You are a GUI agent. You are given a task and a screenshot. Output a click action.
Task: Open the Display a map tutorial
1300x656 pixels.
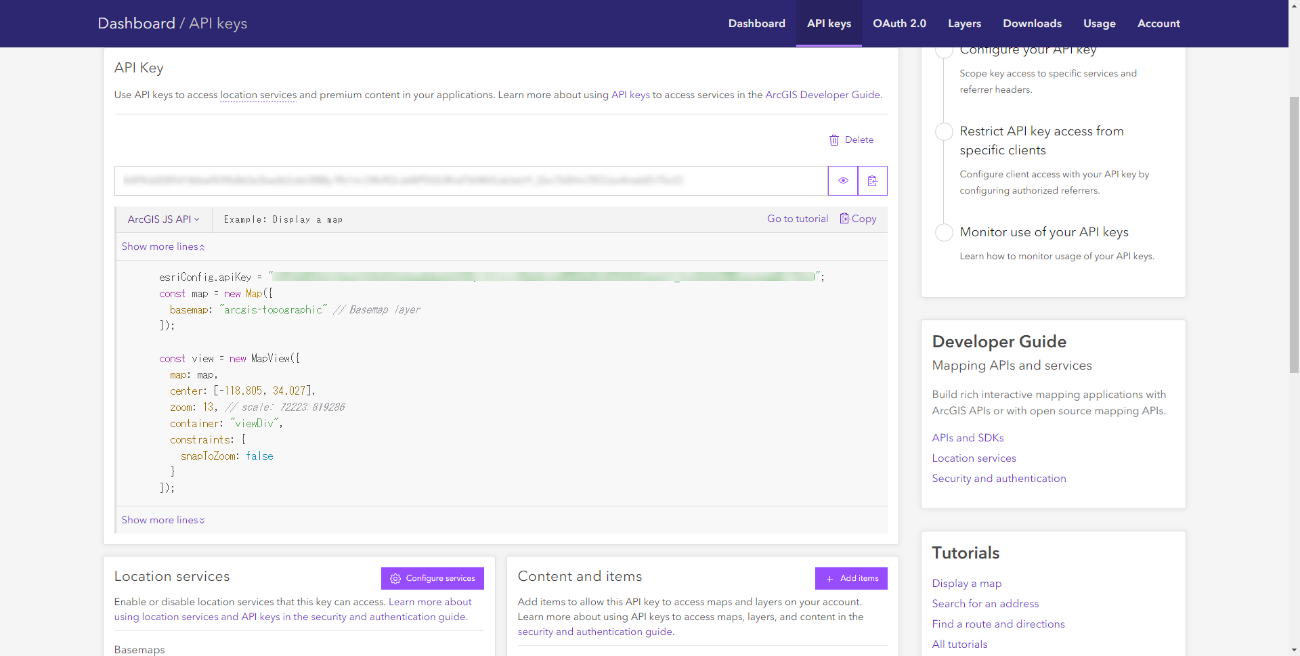point(966,583)
